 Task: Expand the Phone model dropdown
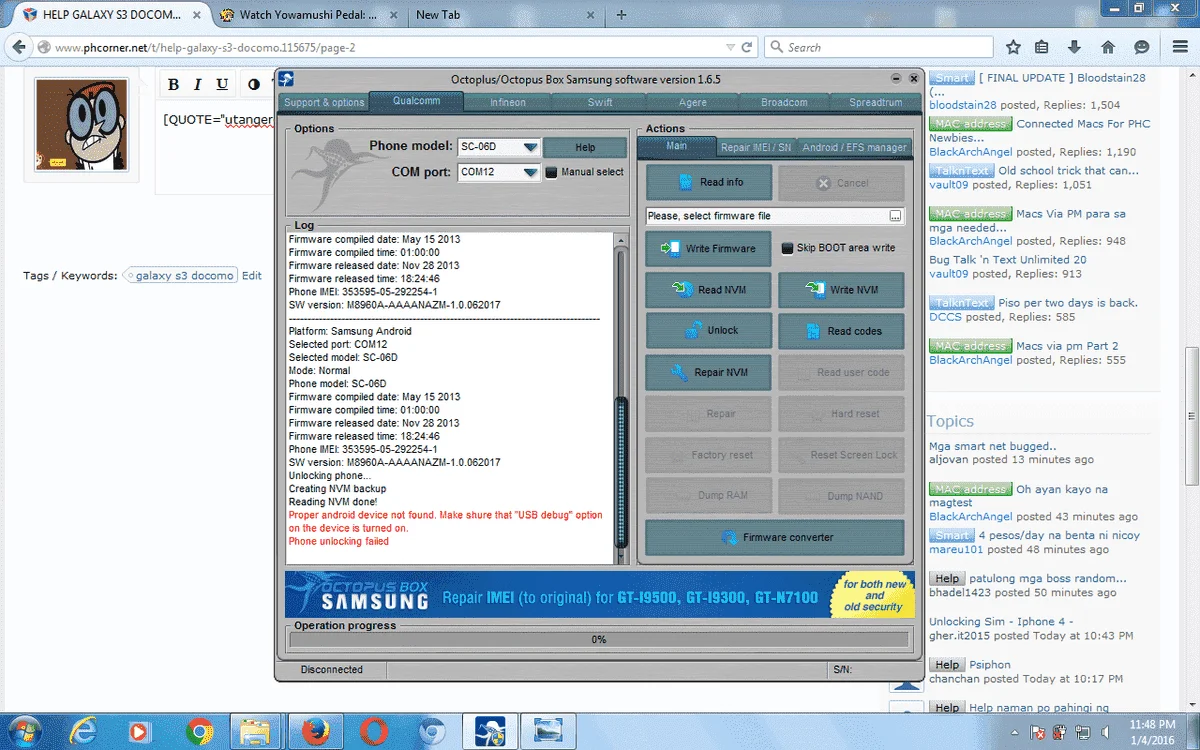(x=530, y=147)
